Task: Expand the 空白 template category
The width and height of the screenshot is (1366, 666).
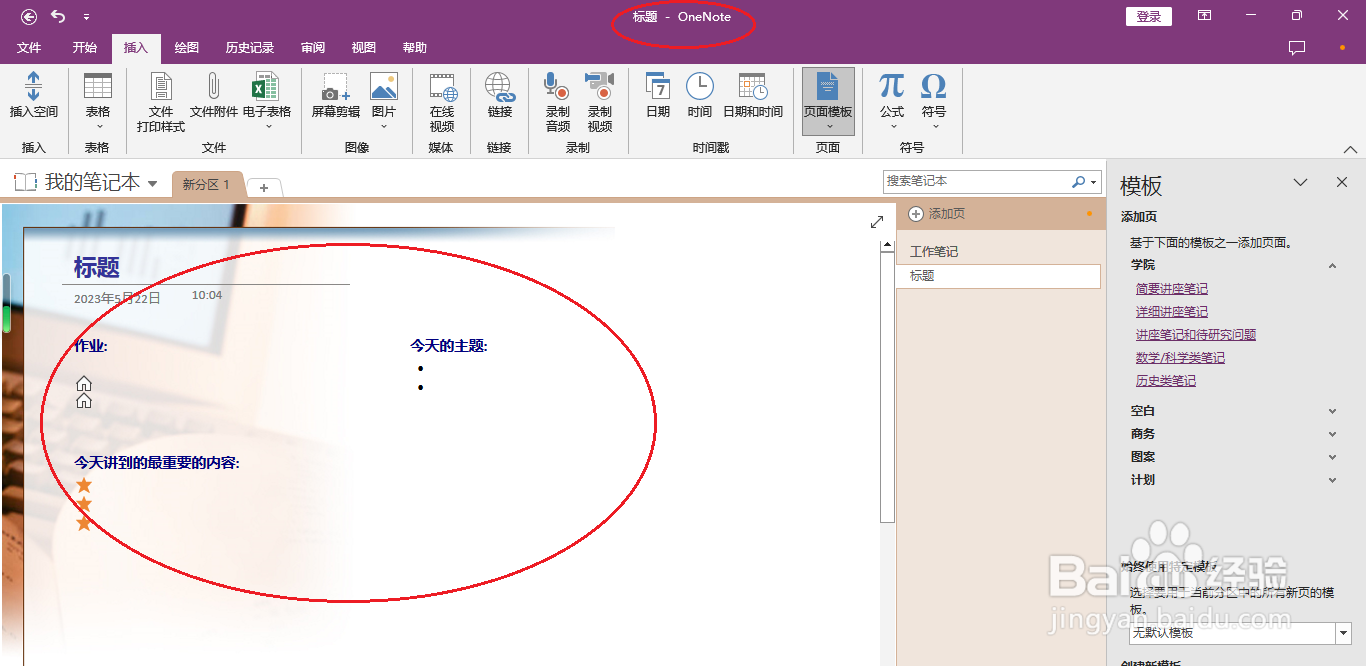Action: pos(1332,411)
